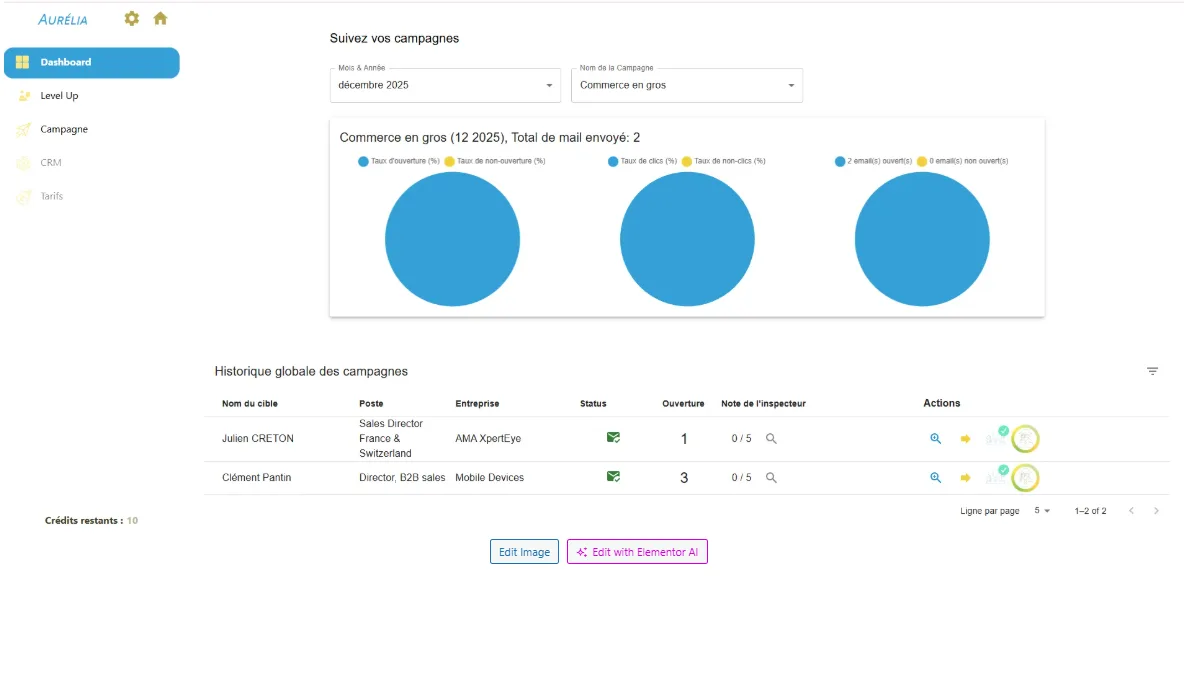Click the green envelope status icon for Julien CRETON
The height and width of the screenshot is (683, 1184).
click(x=612, y=437)
